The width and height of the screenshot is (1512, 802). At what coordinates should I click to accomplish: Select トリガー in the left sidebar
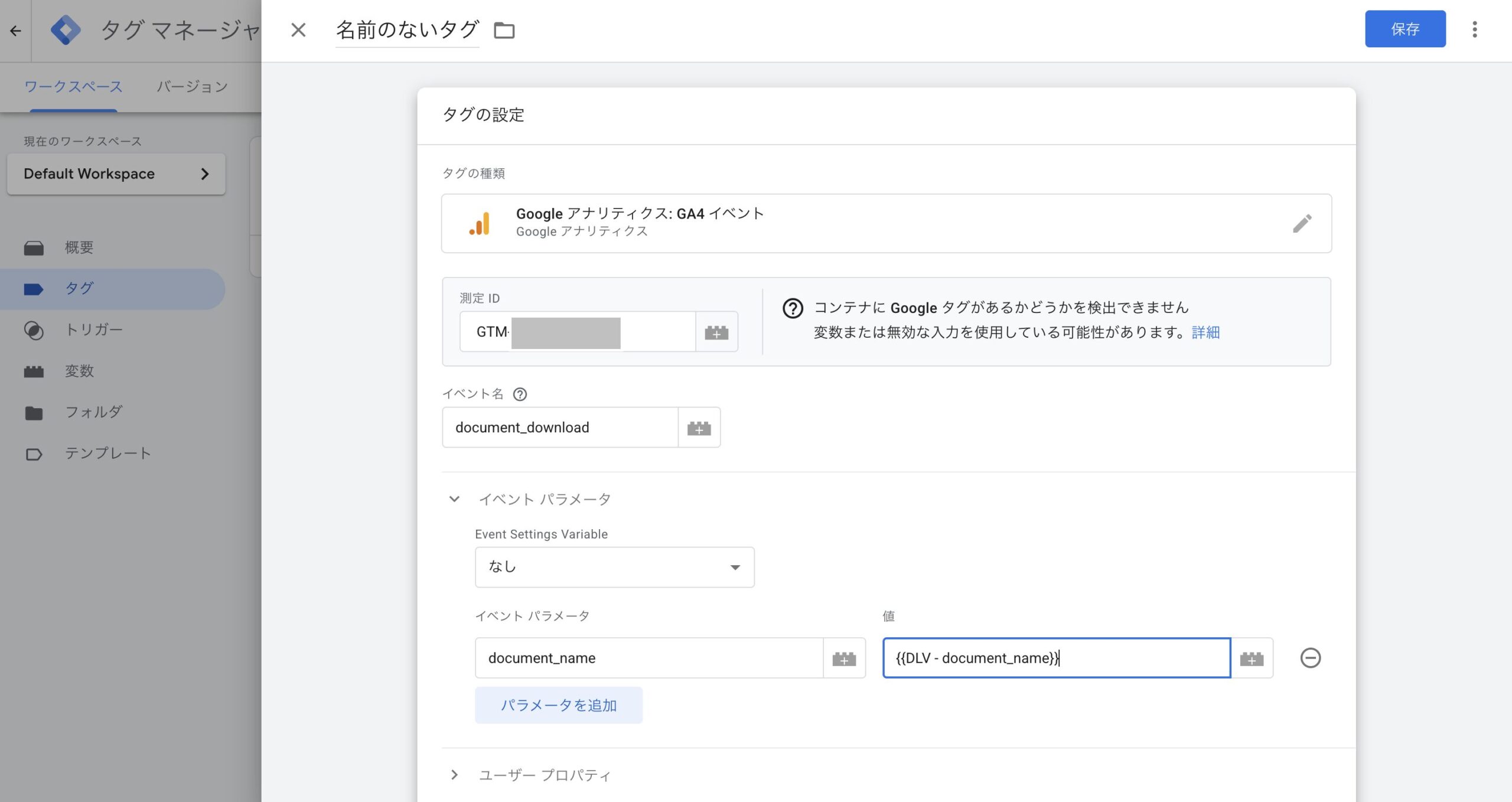(x=93, y=330)
